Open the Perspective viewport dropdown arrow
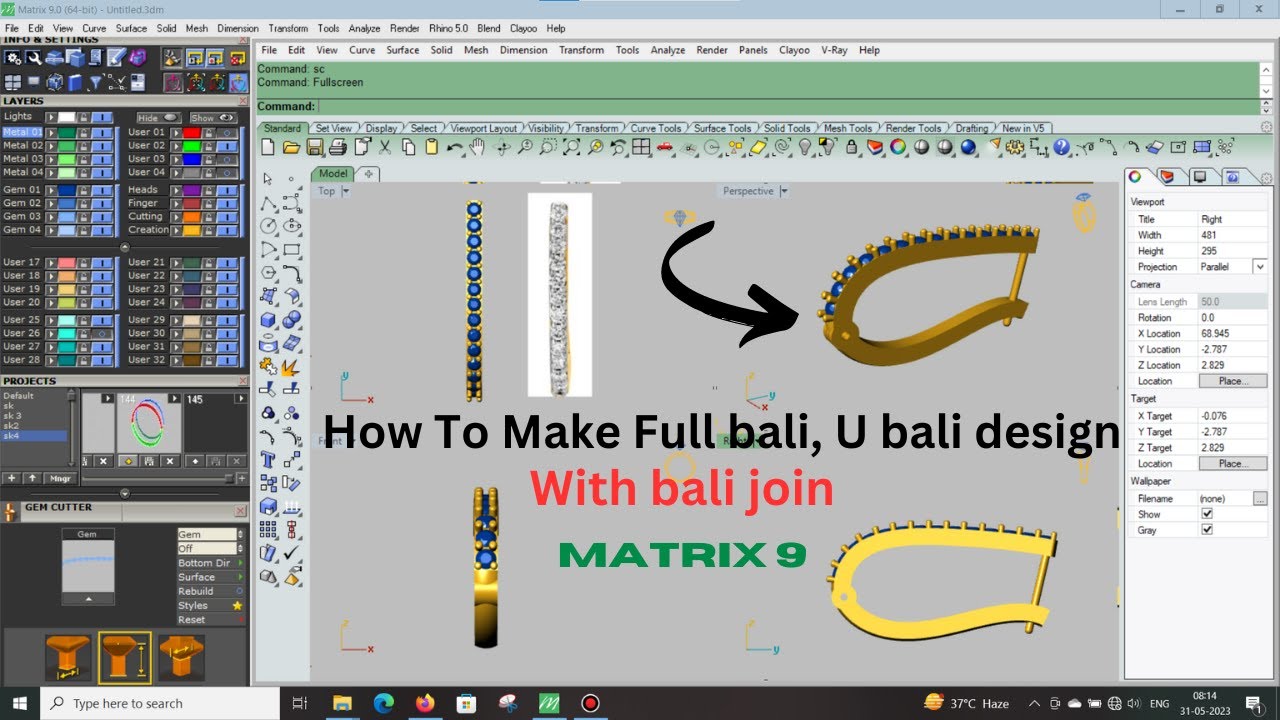 pyautogui.click(x=784, y=191)
